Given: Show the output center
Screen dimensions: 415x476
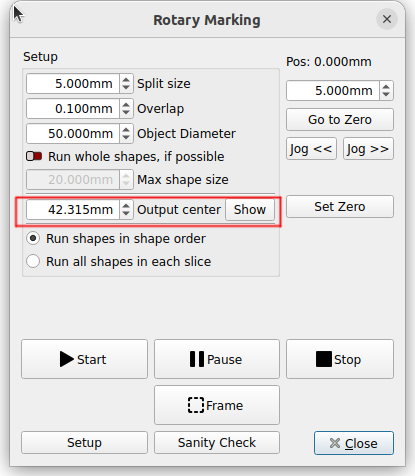Looking at the screenshot, I should click(x=250, y=210).
